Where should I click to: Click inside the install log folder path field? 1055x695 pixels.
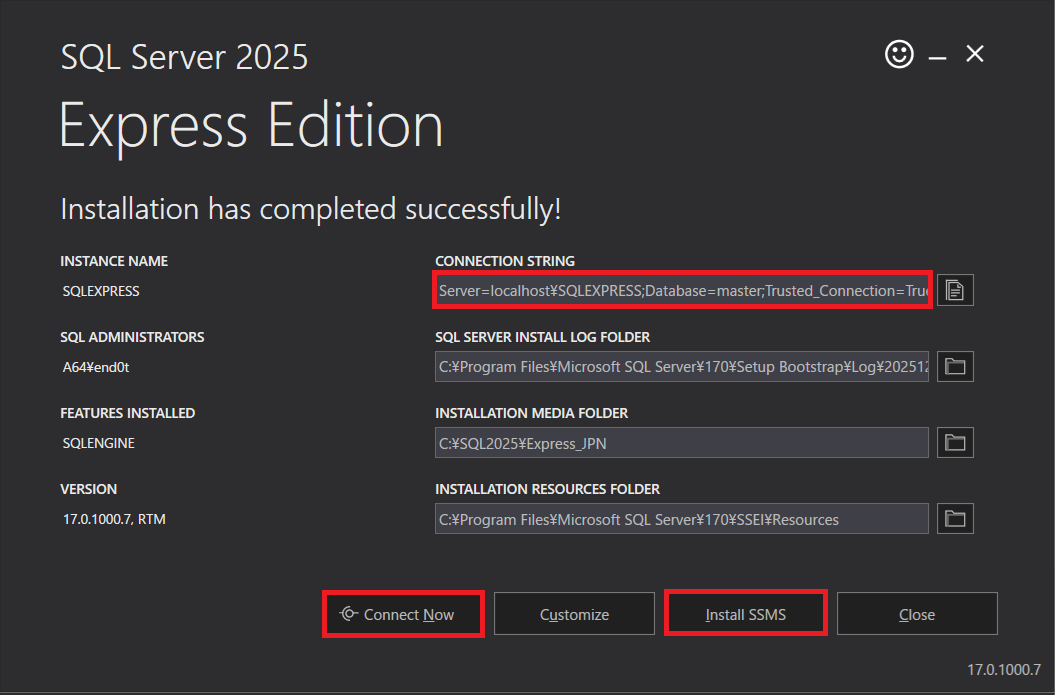tap(683, 366)
